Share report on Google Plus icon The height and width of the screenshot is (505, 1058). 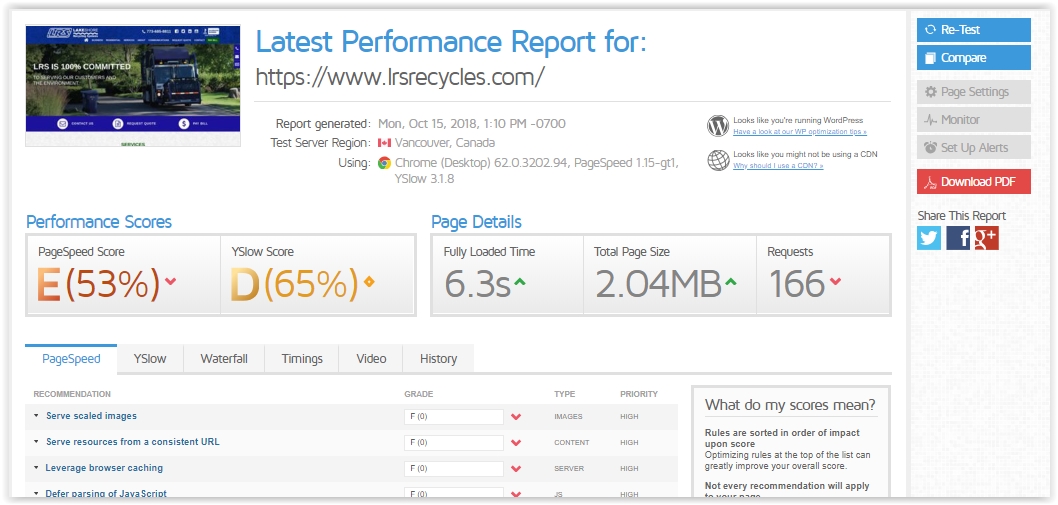tap(986, 238)
